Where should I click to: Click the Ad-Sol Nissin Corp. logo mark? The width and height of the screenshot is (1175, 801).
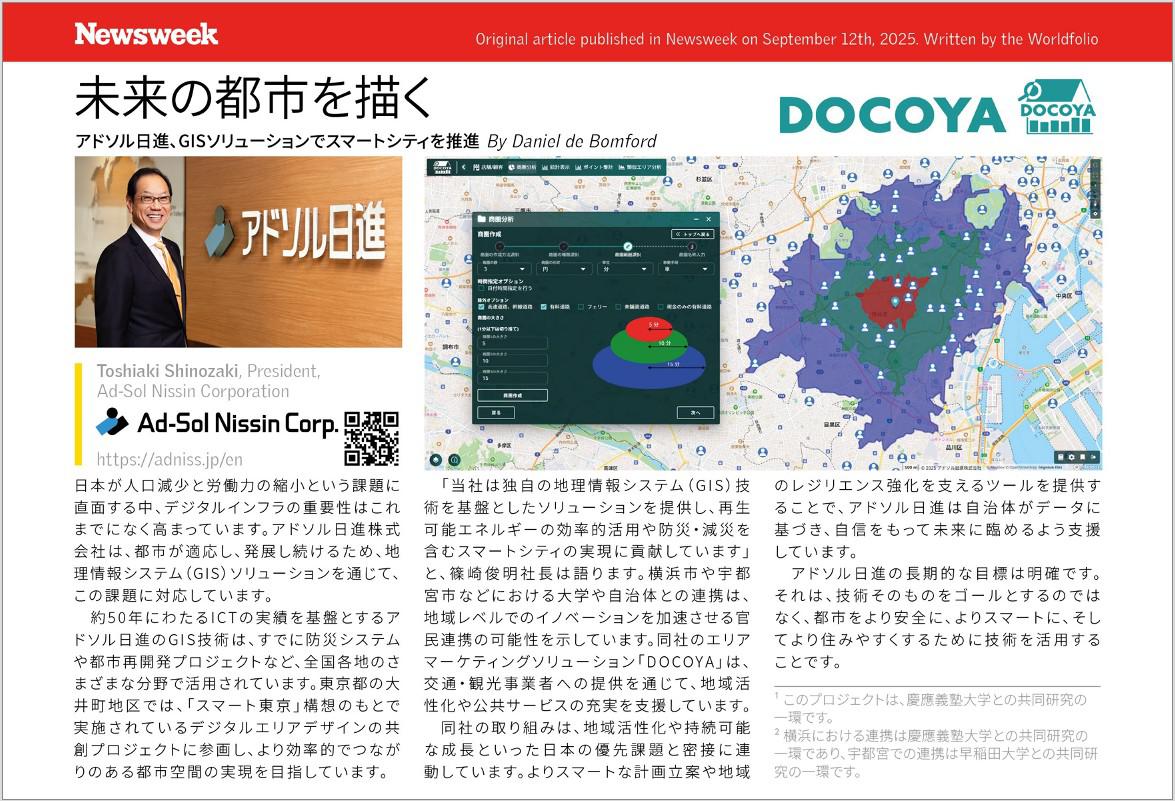point(112,423)
